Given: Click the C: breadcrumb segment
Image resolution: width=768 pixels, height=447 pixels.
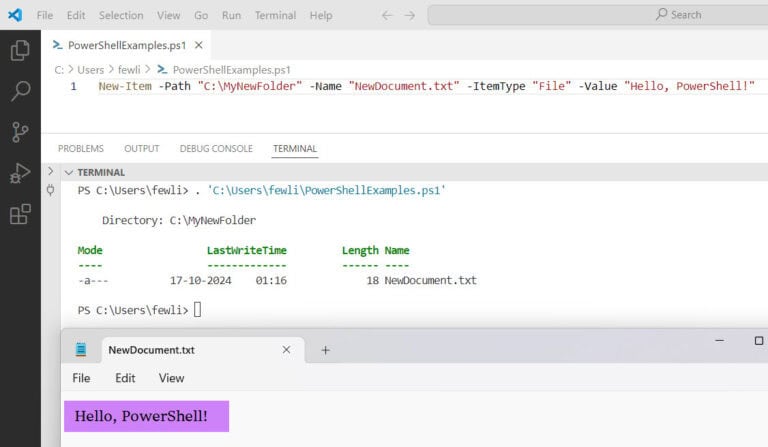Looking at the screenshot, I should click(59, 70).
